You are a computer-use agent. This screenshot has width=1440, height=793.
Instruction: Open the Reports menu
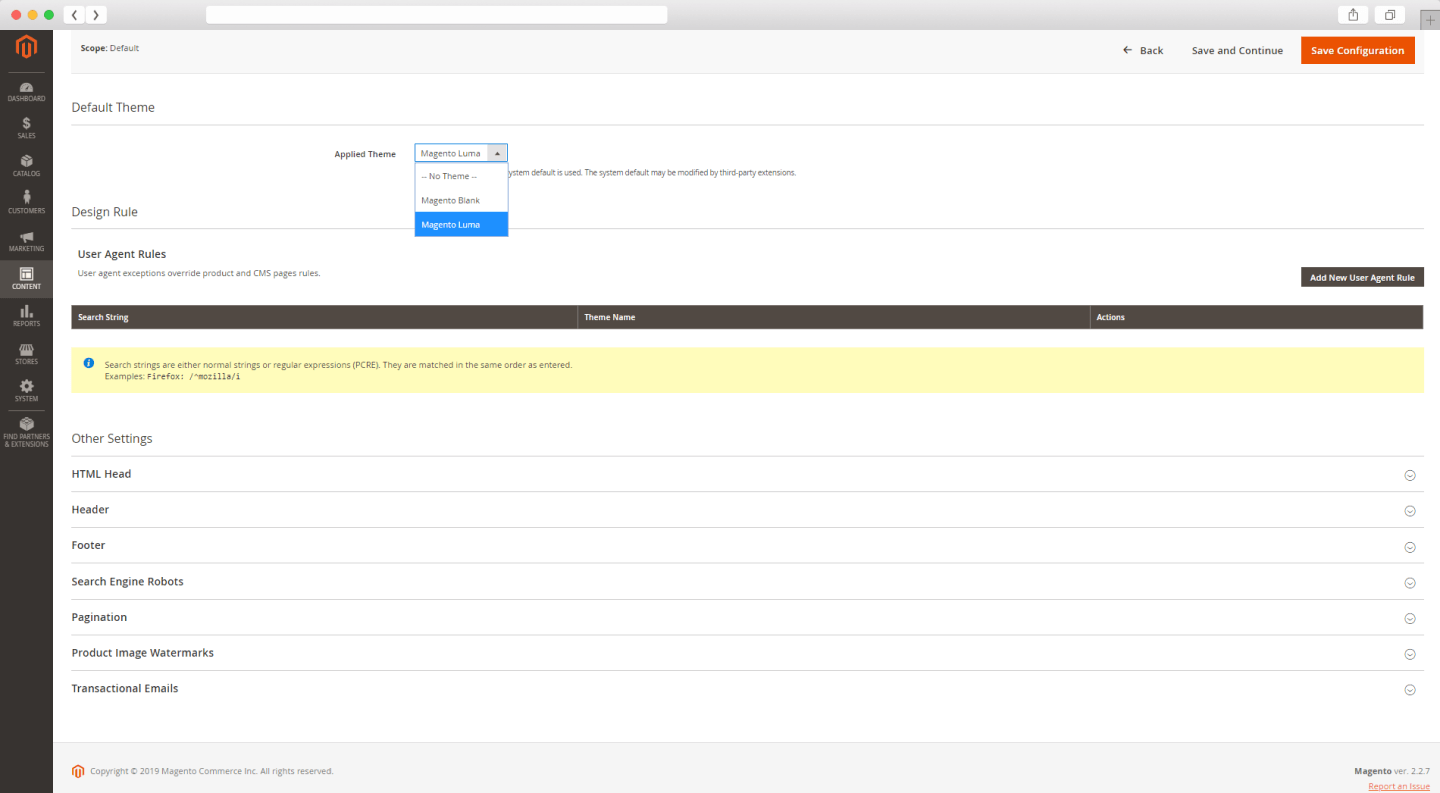point(26,316)
